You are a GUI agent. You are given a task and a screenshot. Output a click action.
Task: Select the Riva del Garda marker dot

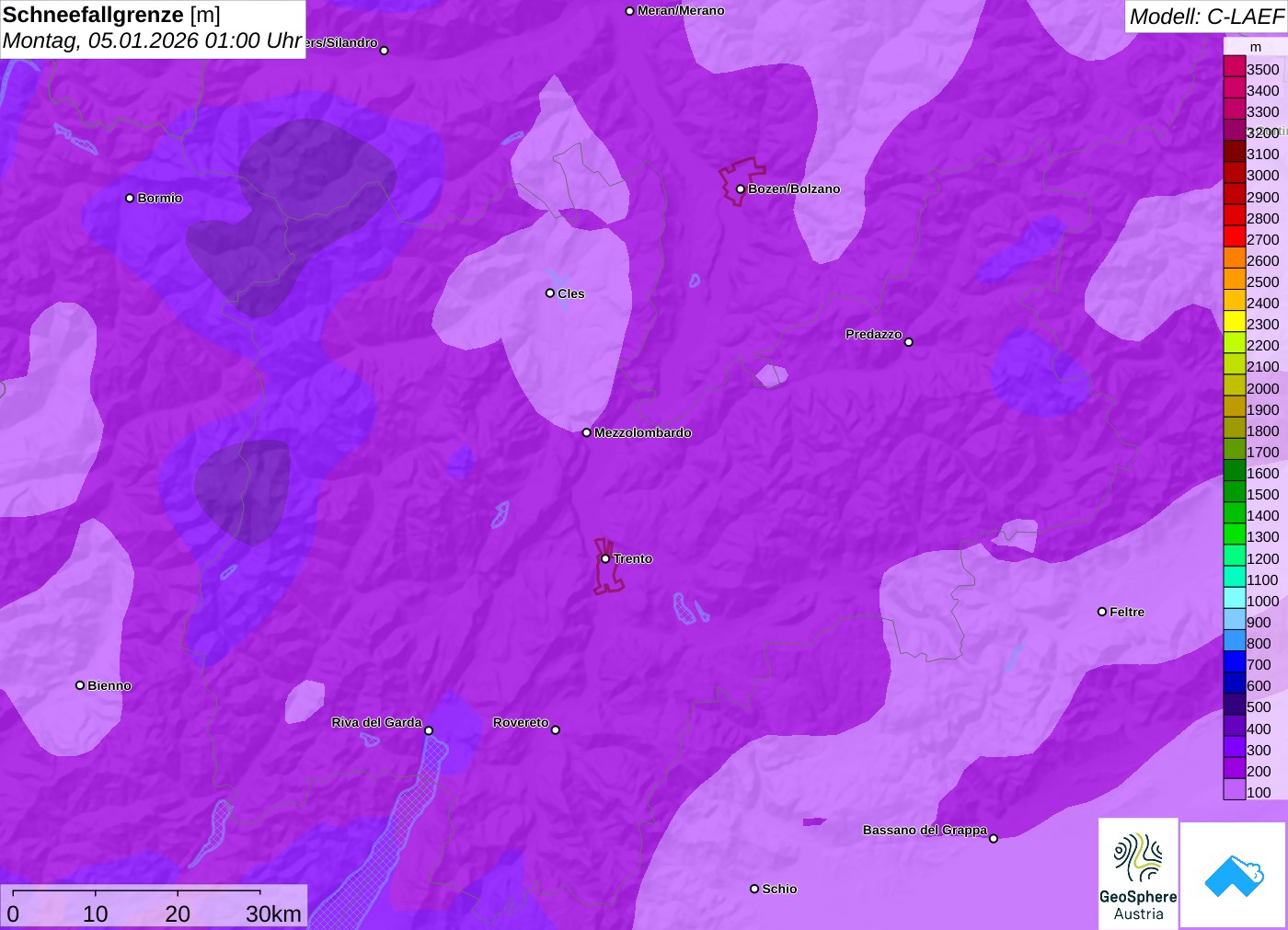point(429,730)
